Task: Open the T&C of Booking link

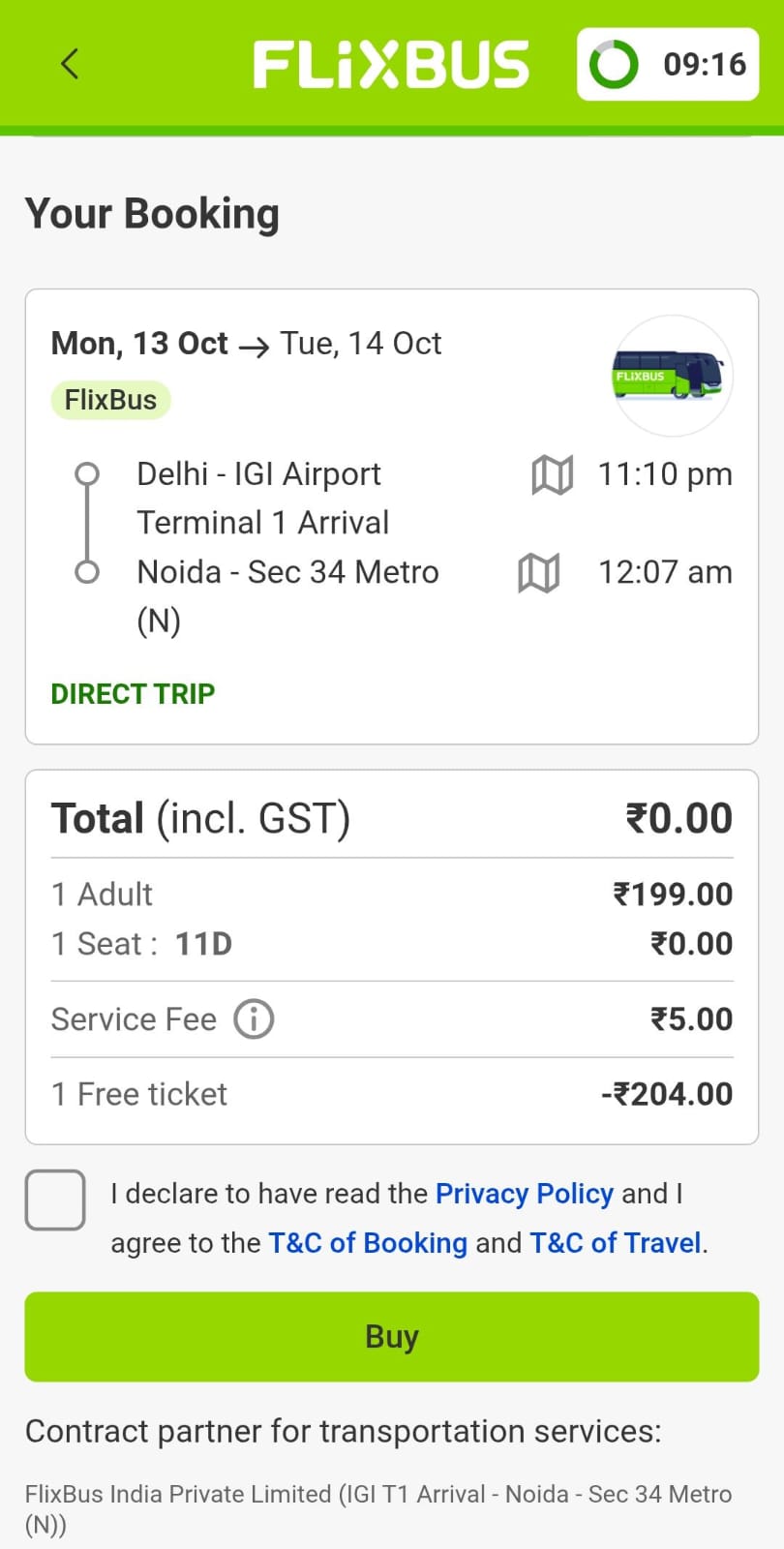Action: coord(368,1243)
